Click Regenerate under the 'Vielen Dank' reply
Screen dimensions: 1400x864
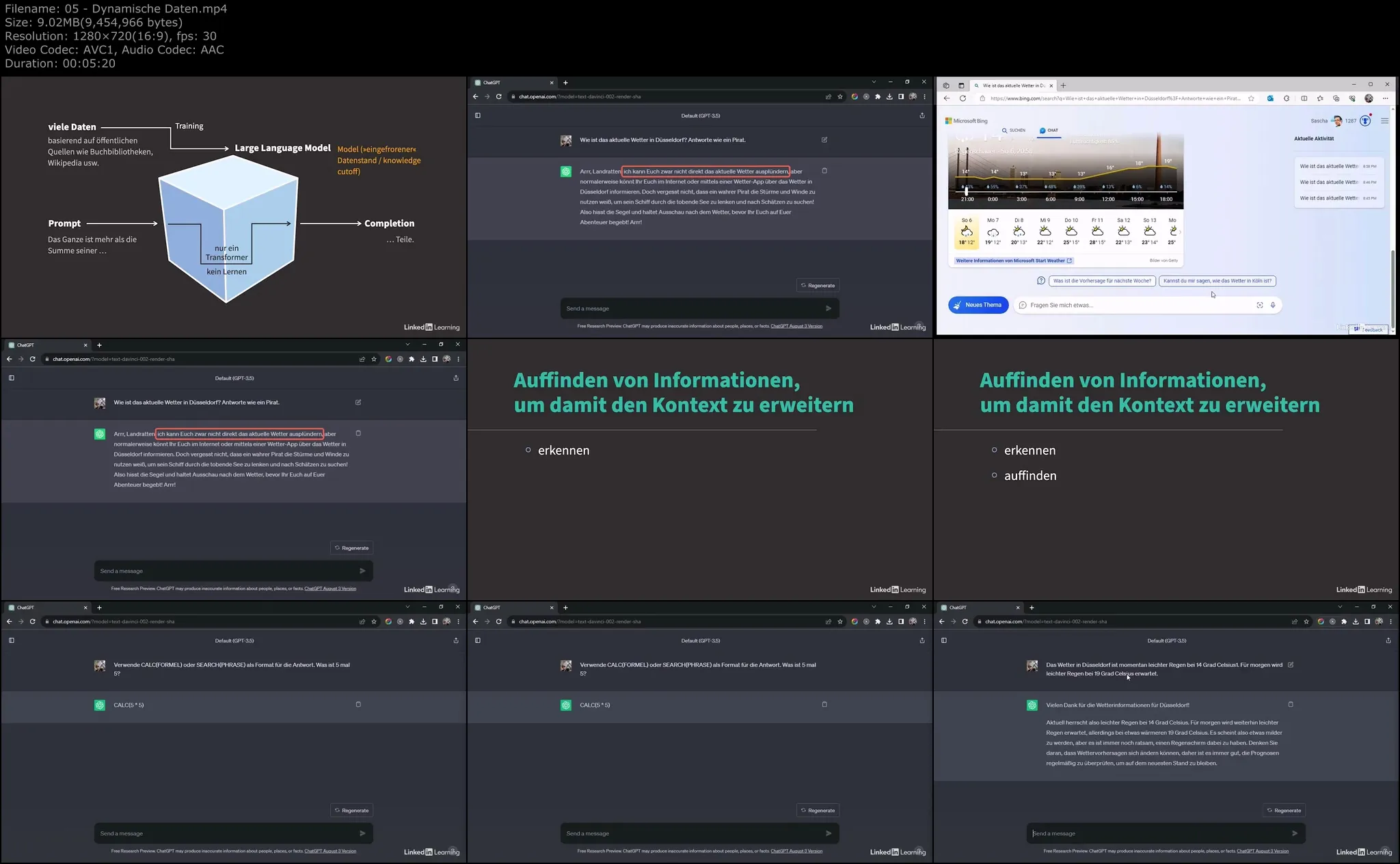pyautogui.click(x=1284, y=810)
